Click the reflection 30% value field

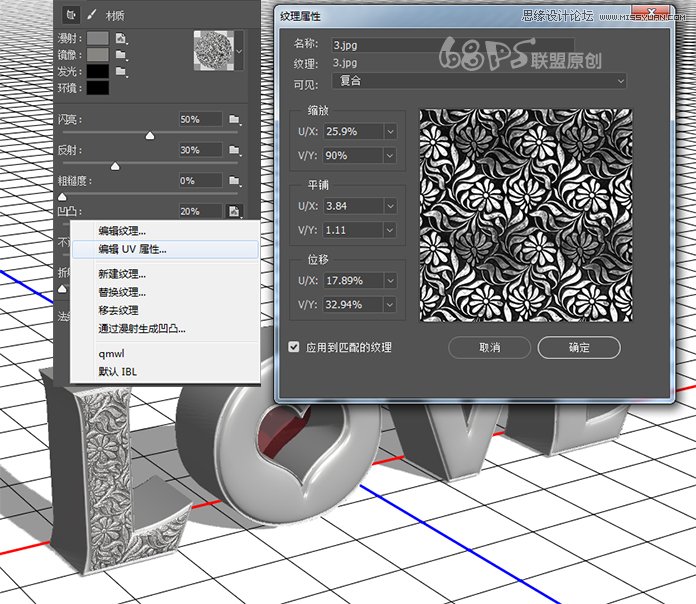(x=200, y=150)
